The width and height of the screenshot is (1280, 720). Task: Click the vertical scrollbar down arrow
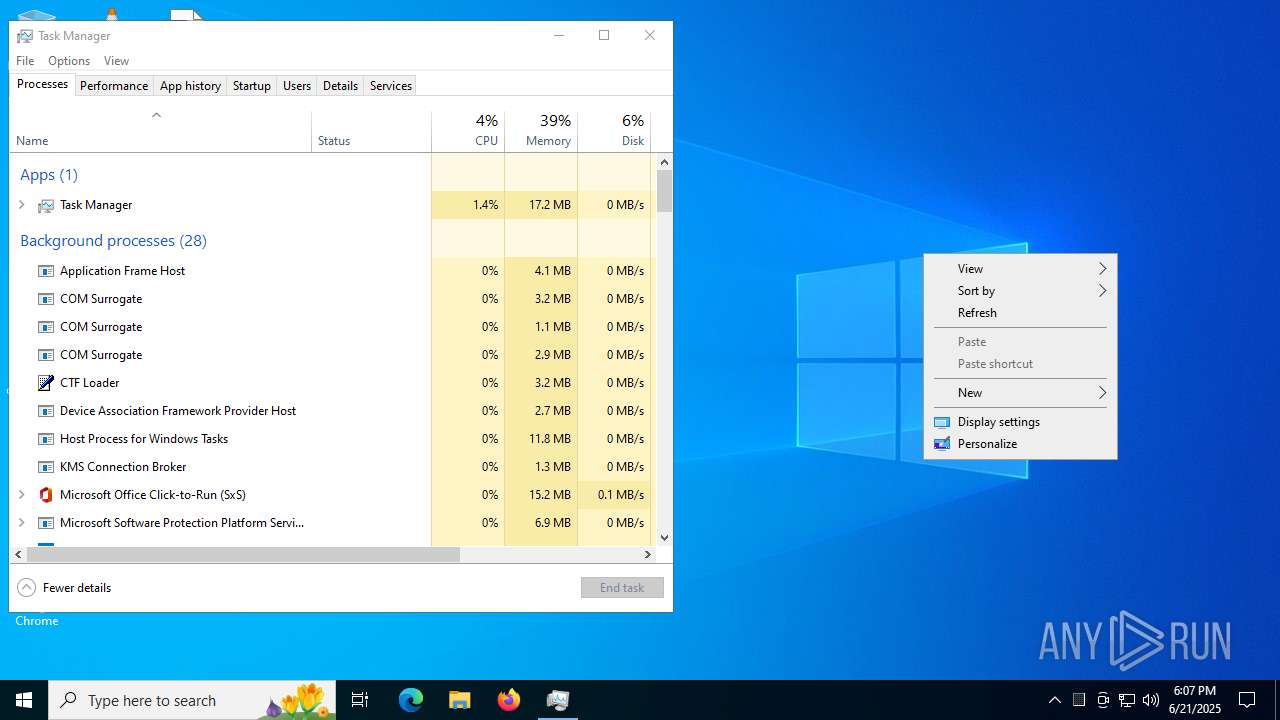coord(664,538)
